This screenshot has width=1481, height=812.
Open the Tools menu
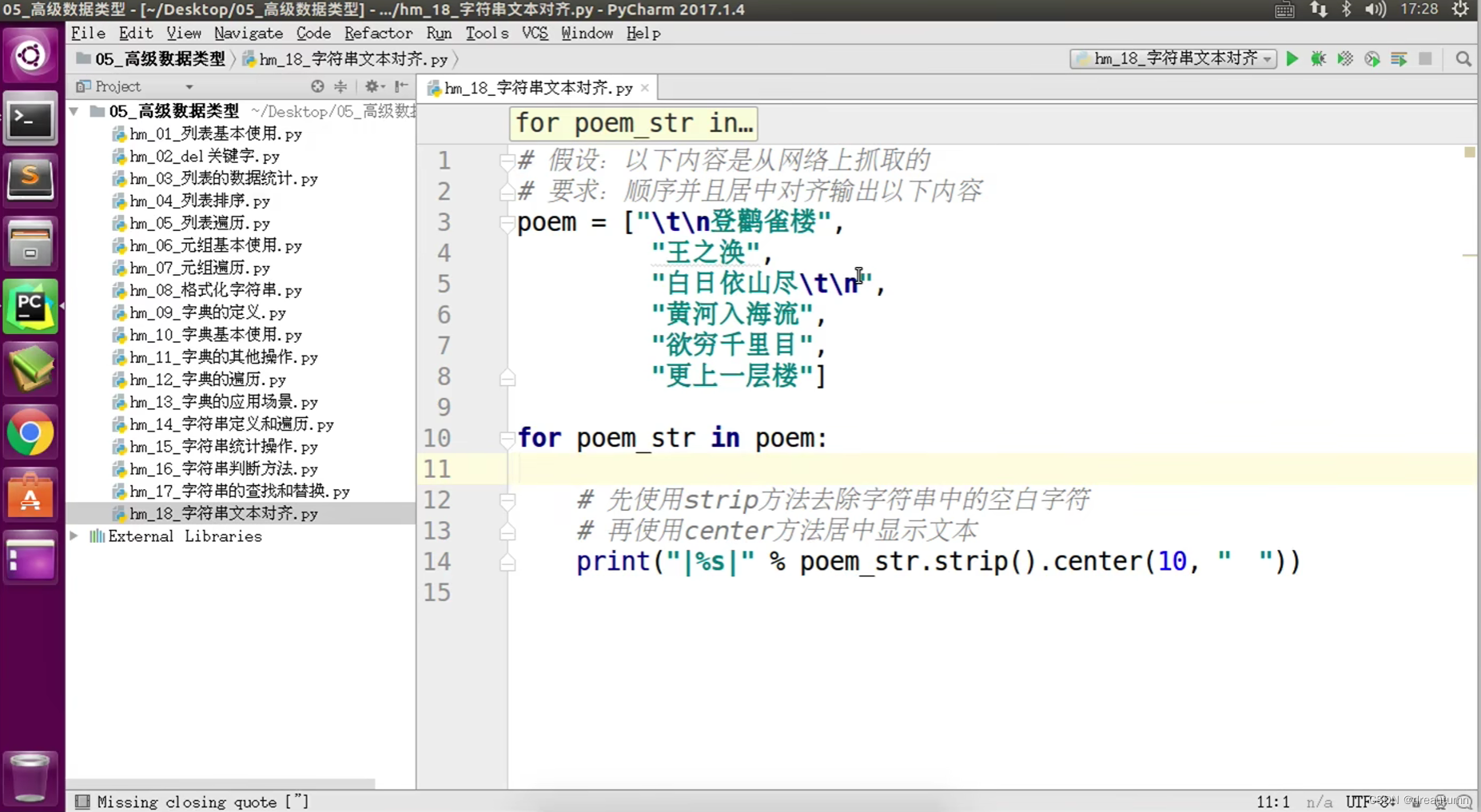coord(487,34)
